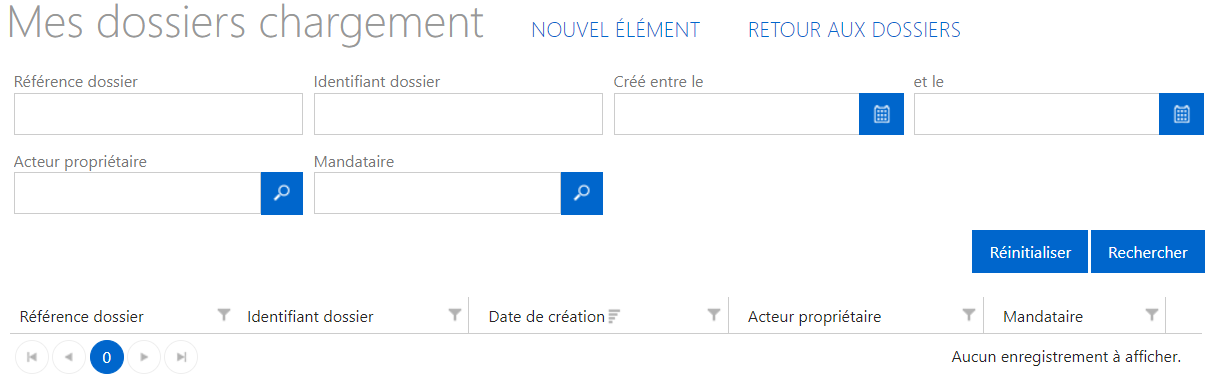Follow the RETOUR AUX DOSSIERS link
1220x376 pixels.
[x=854, y=30]
